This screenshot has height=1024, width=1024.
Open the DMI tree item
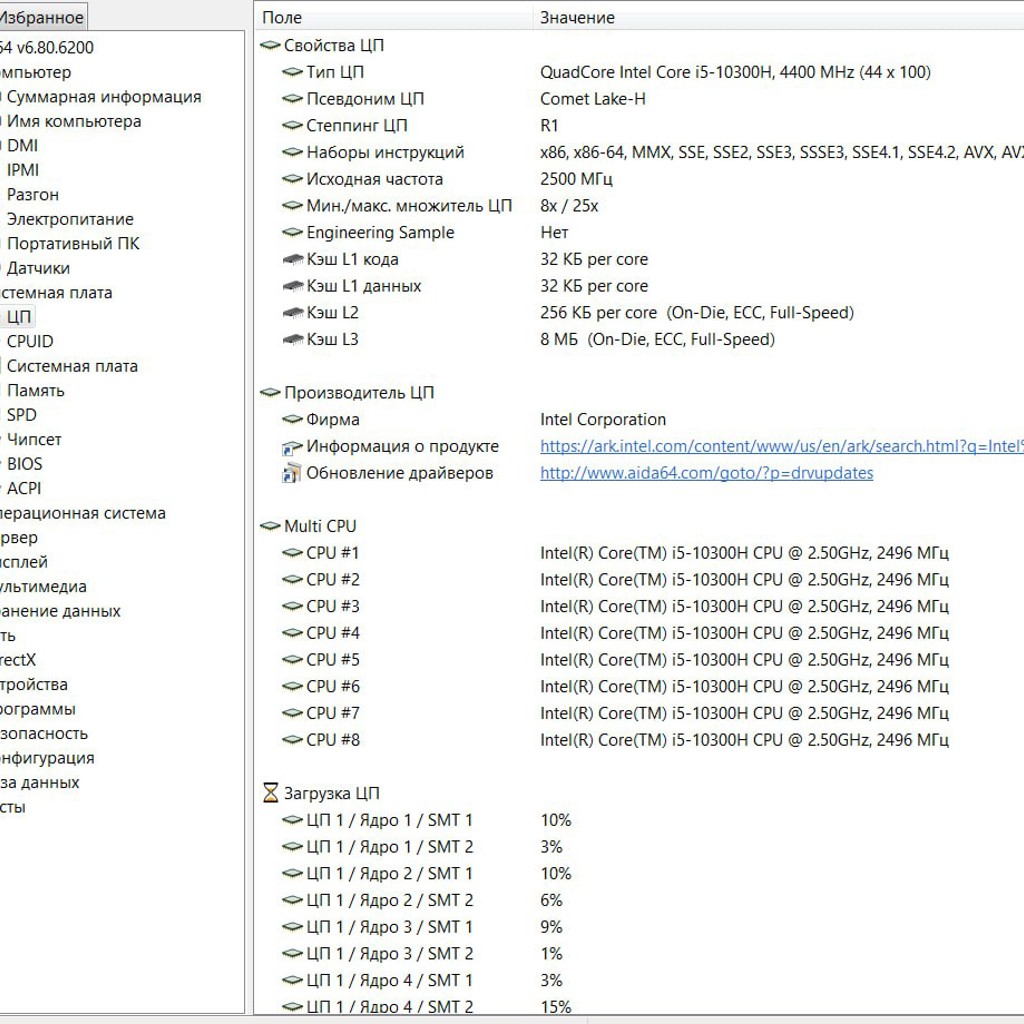22,146
